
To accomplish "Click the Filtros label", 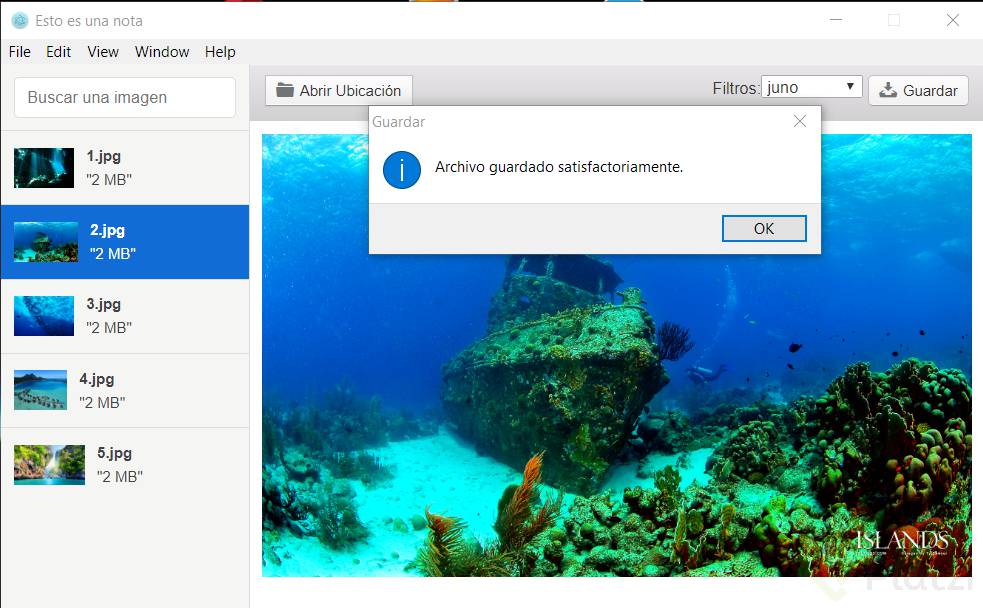I will (736, 88).
